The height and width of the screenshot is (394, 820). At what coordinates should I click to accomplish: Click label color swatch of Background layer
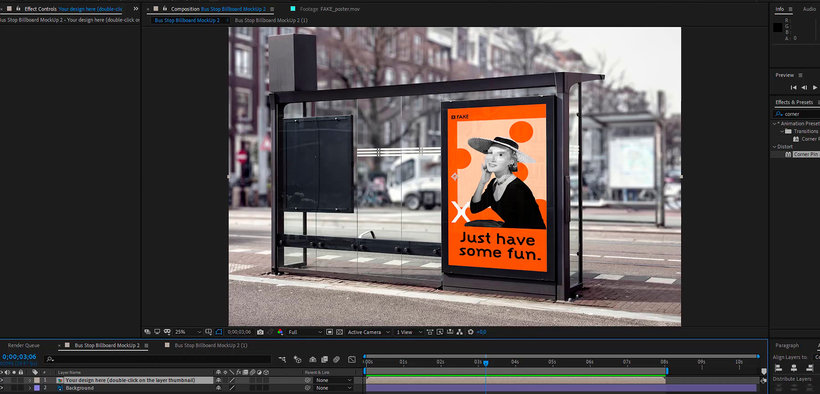click(37, 388)
